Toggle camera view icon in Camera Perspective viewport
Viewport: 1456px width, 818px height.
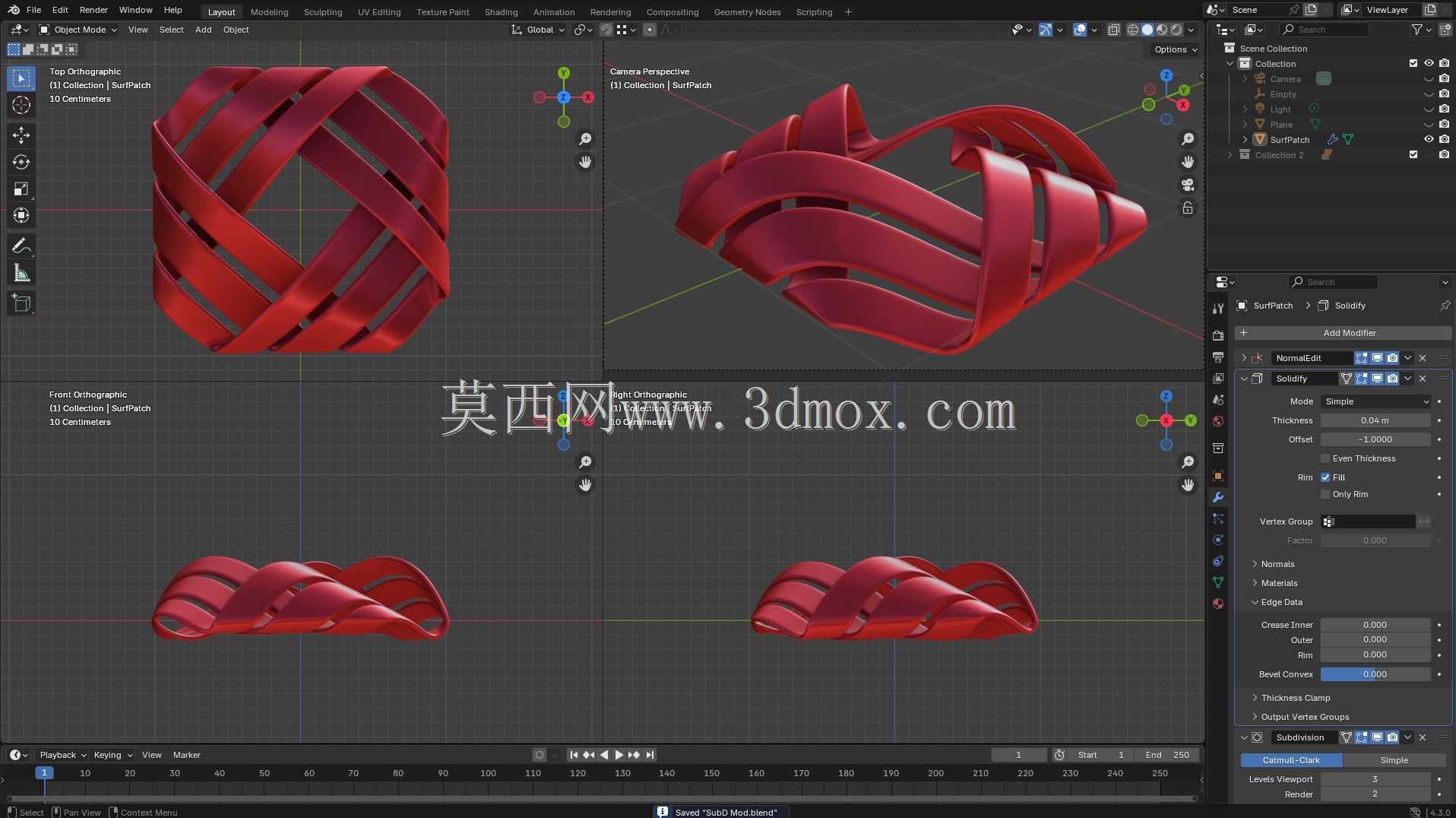1188,185
